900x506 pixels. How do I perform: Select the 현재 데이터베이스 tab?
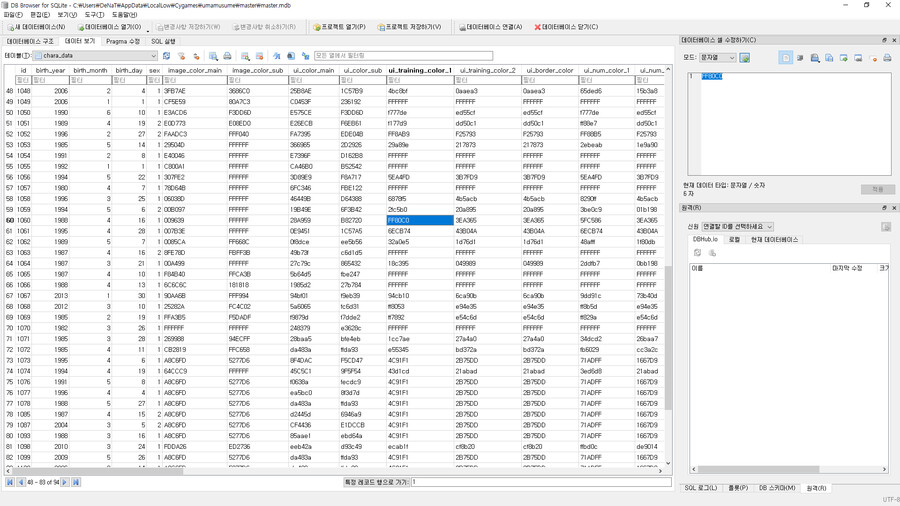[x=774, y=239]
